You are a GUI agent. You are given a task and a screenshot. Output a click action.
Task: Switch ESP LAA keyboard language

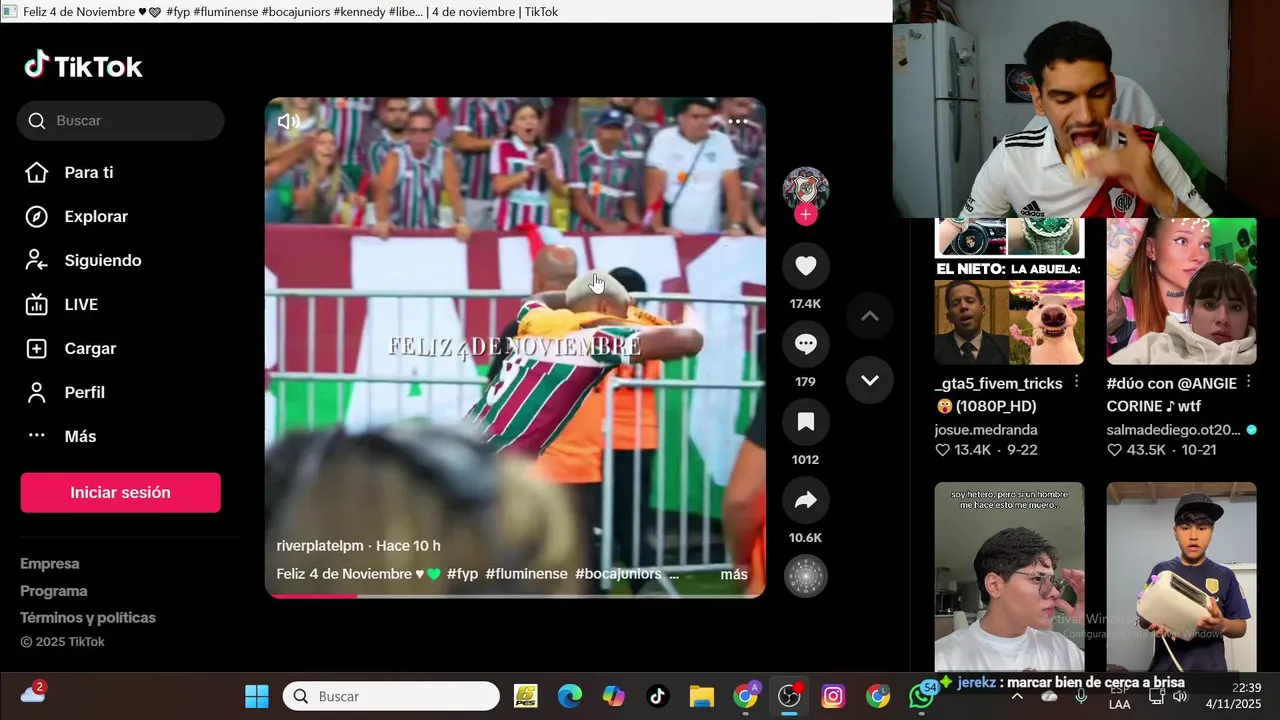(1119, 697)
